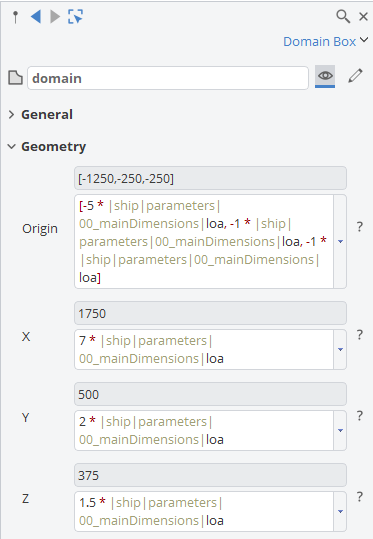
Task: Open help for Origin
Action: tap(359, 227)
